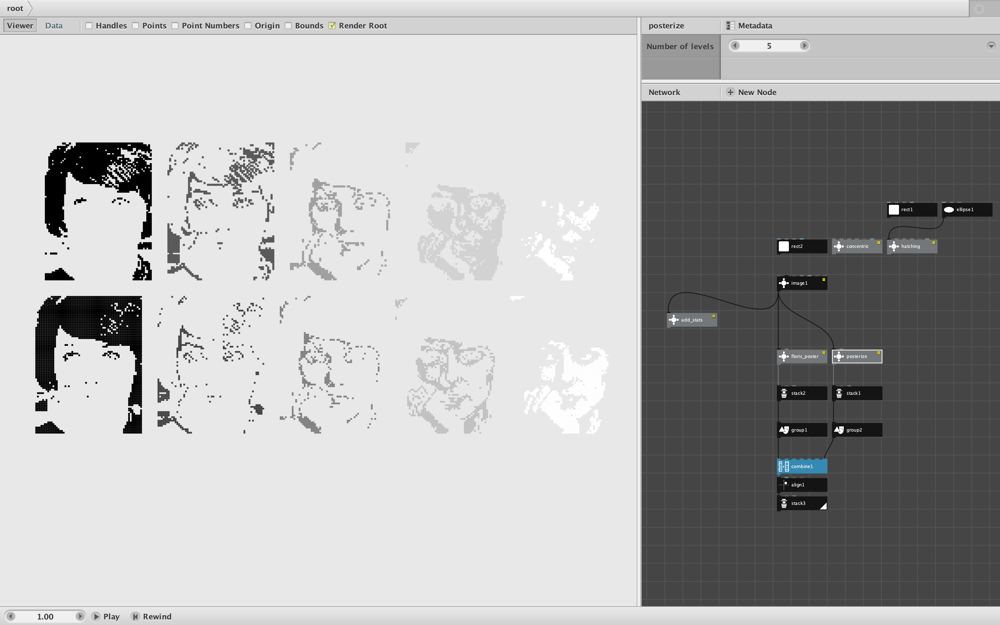Enable the Origin checkbox
The height and width of the screenshot is (625, 1000).
point(247,26)
